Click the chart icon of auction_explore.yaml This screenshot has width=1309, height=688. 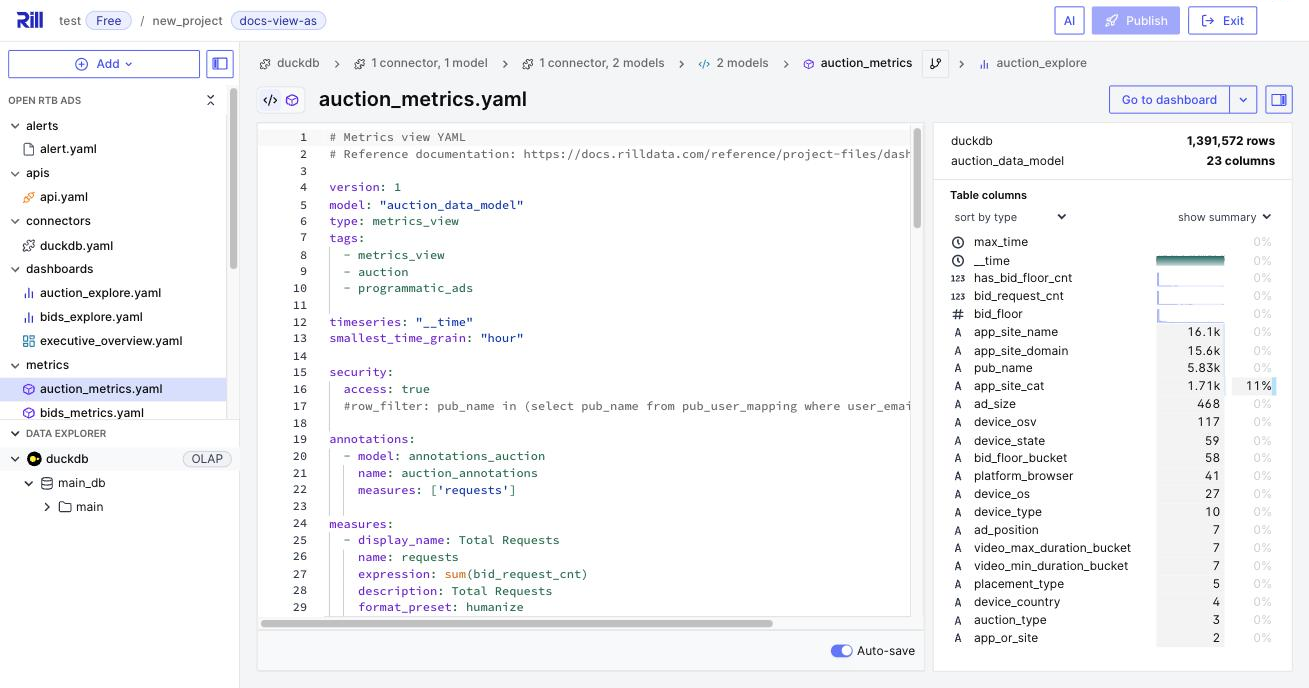click(29, 293)
